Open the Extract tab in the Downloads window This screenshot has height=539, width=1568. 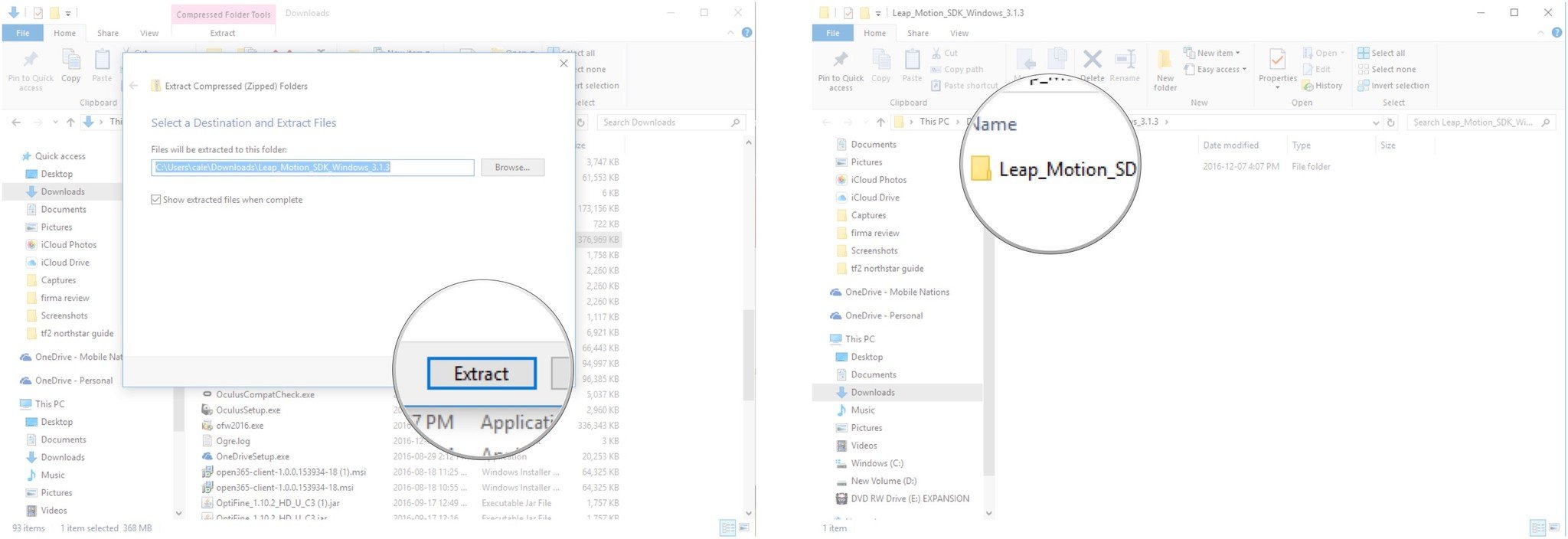(223, 33)
